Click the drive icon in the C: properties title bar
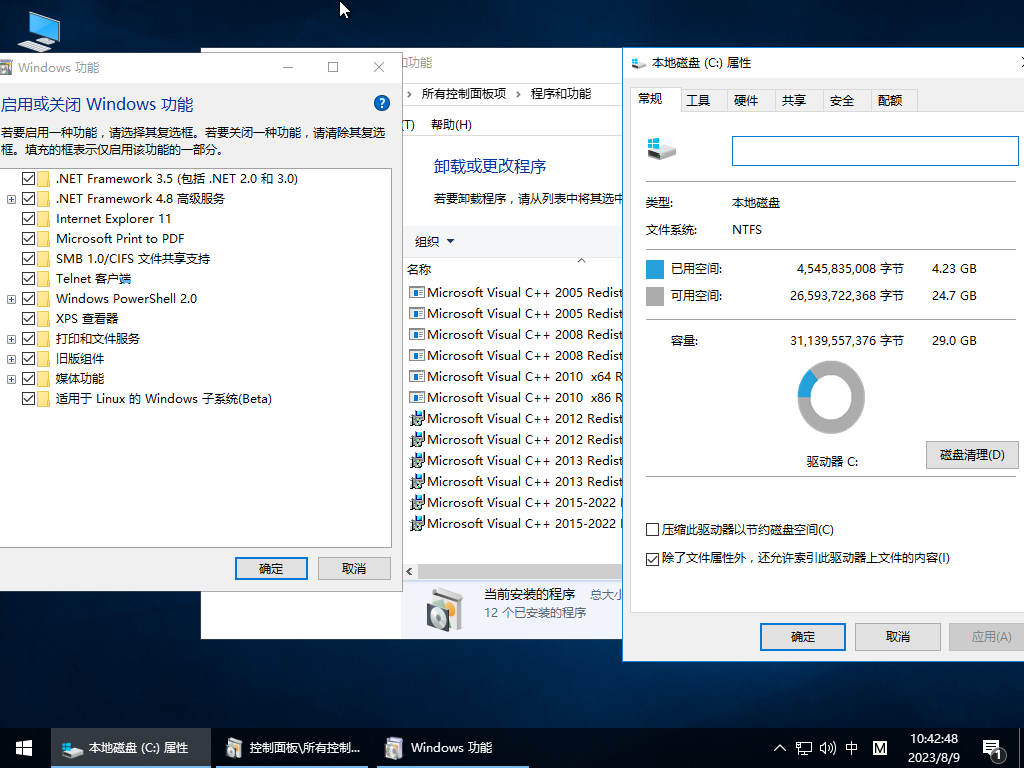Viewport: 1024px width, 768px height. click(x=639, y=63)
